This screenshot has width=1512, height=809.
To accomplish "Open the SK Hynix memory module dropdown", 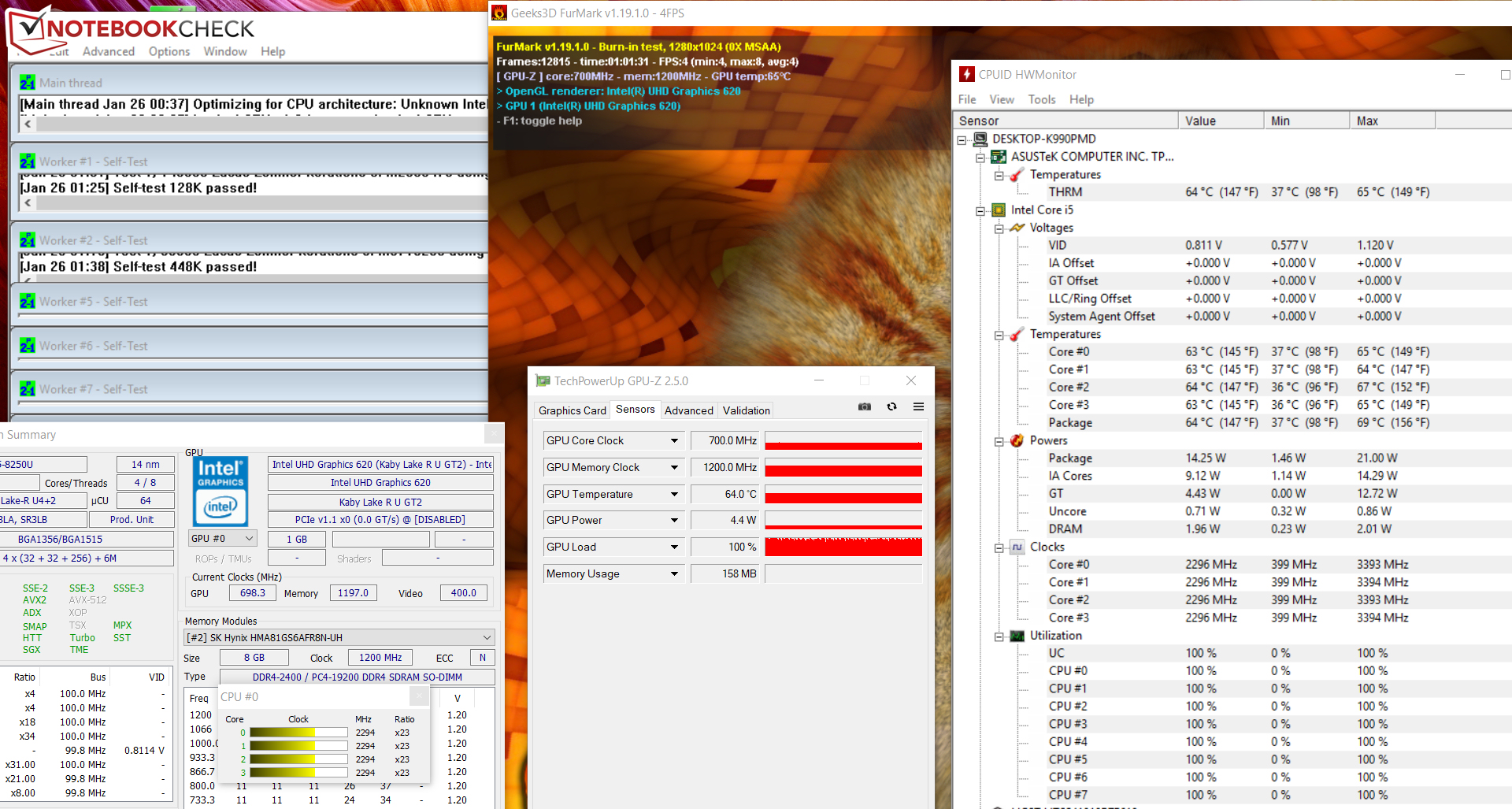I will pos(487,637).
